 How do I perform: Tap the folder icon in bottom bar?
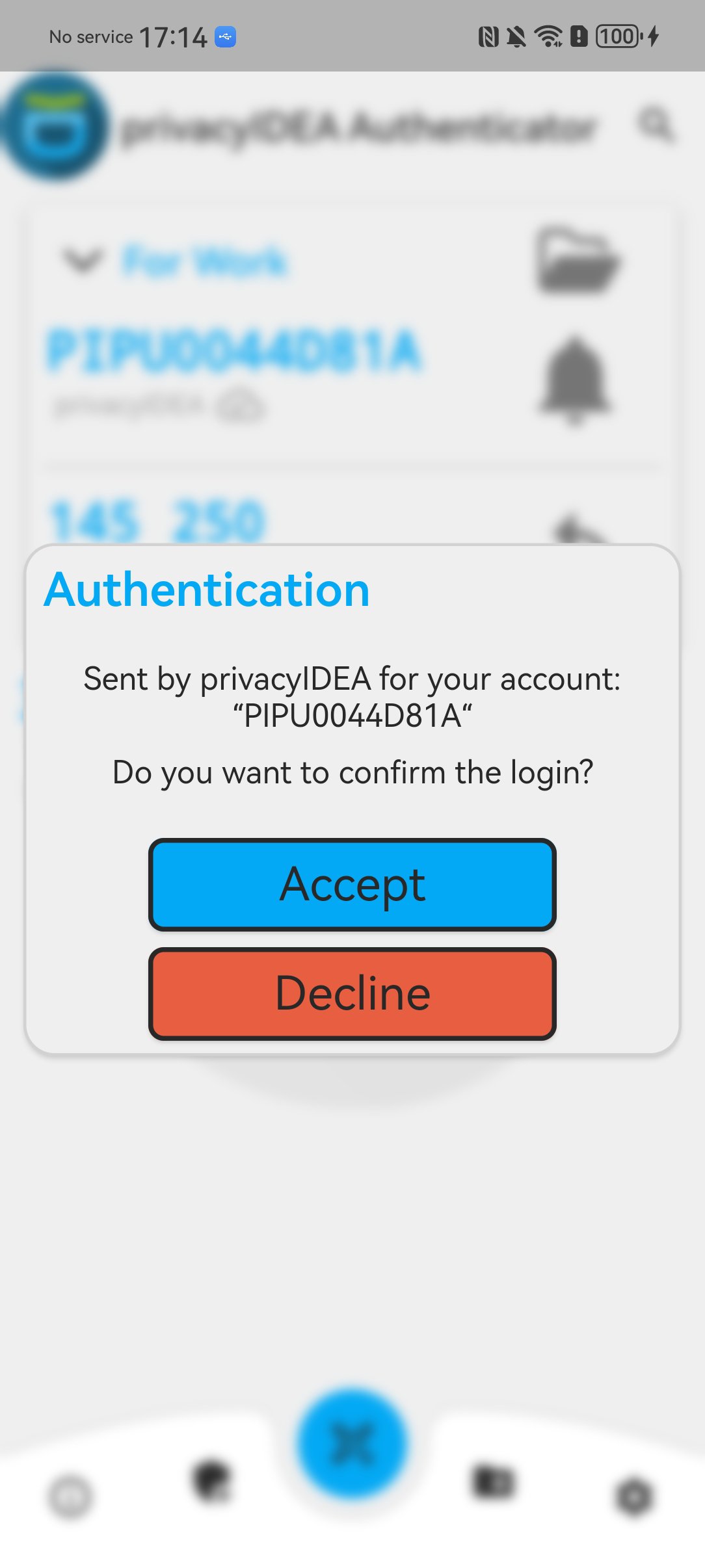(x=492, y=1483)
